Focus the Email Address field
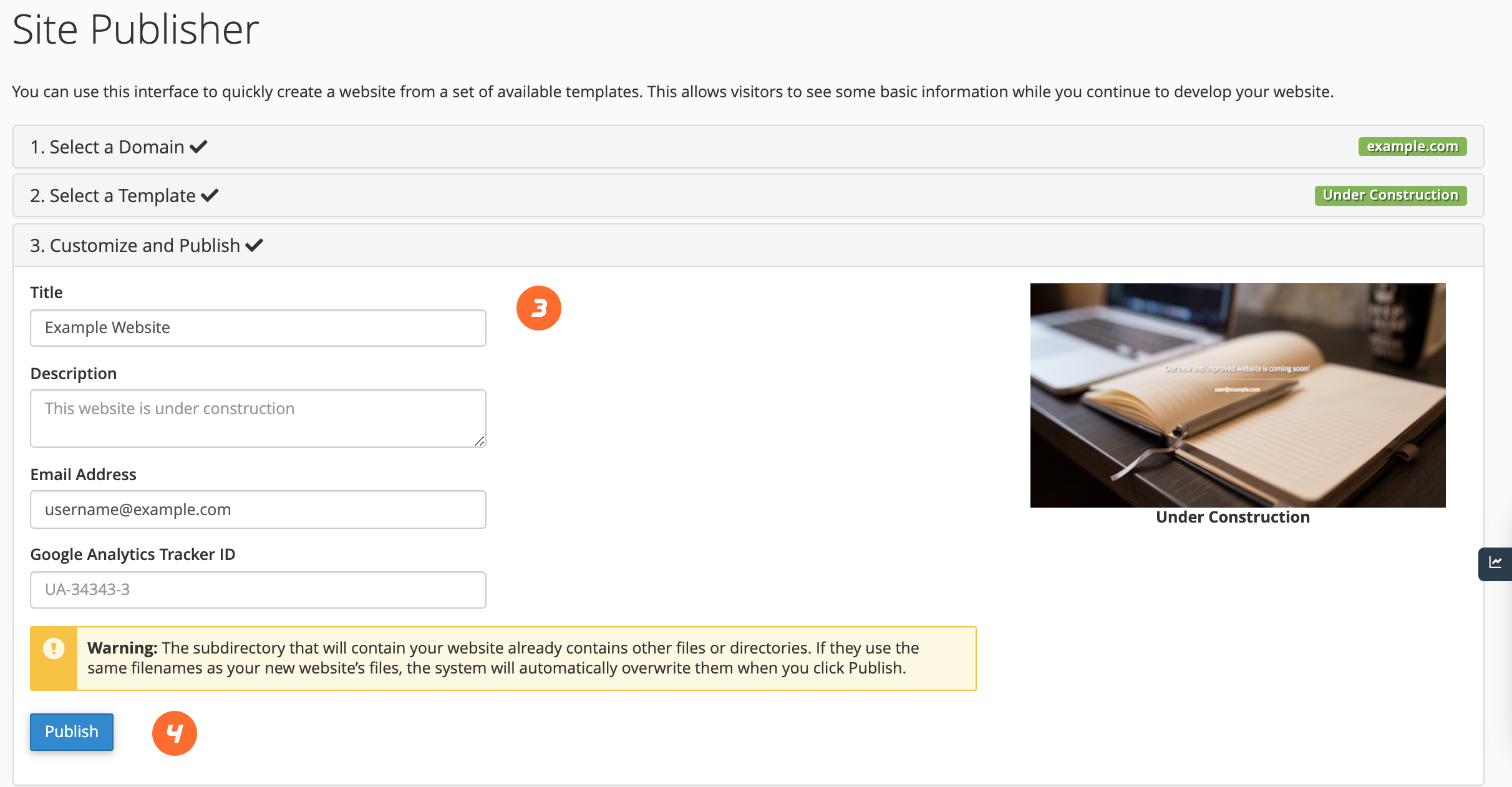Screen dimensions: 1512x787 tap(258, 509)
